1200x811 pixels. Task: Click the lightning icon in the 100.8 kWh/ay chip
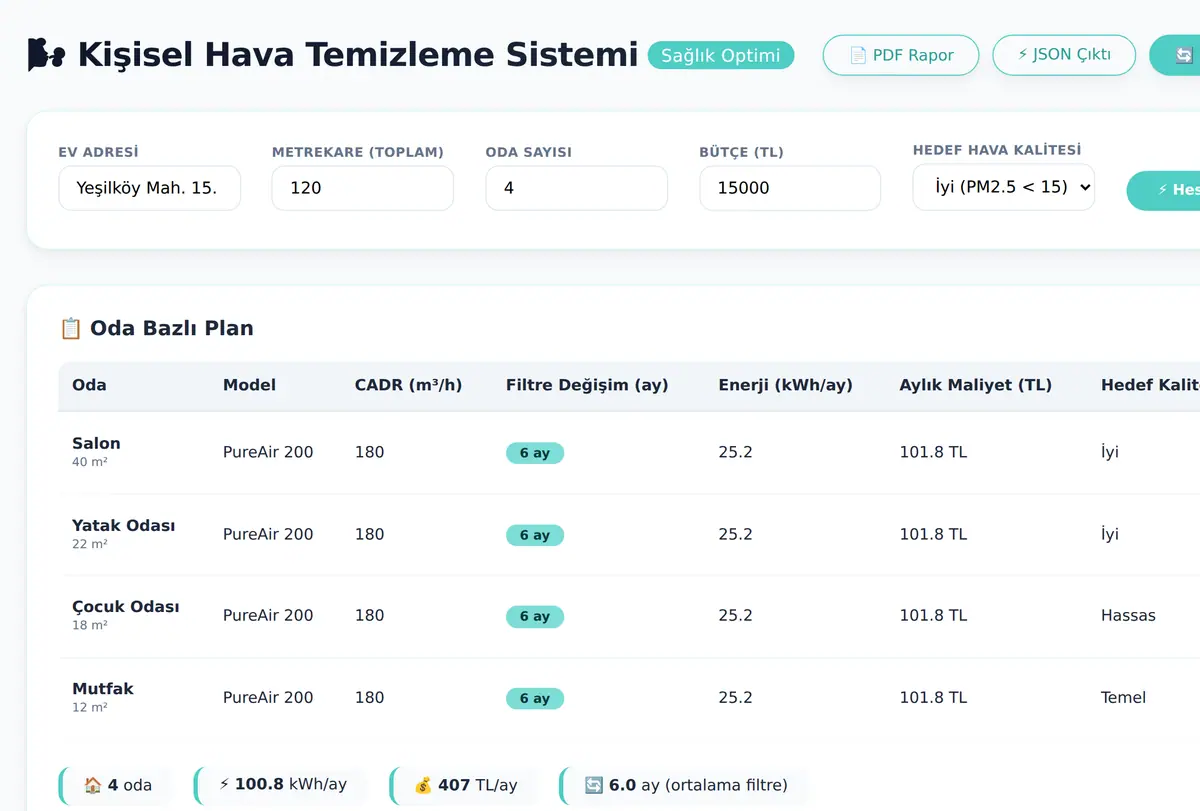point(224,784)
